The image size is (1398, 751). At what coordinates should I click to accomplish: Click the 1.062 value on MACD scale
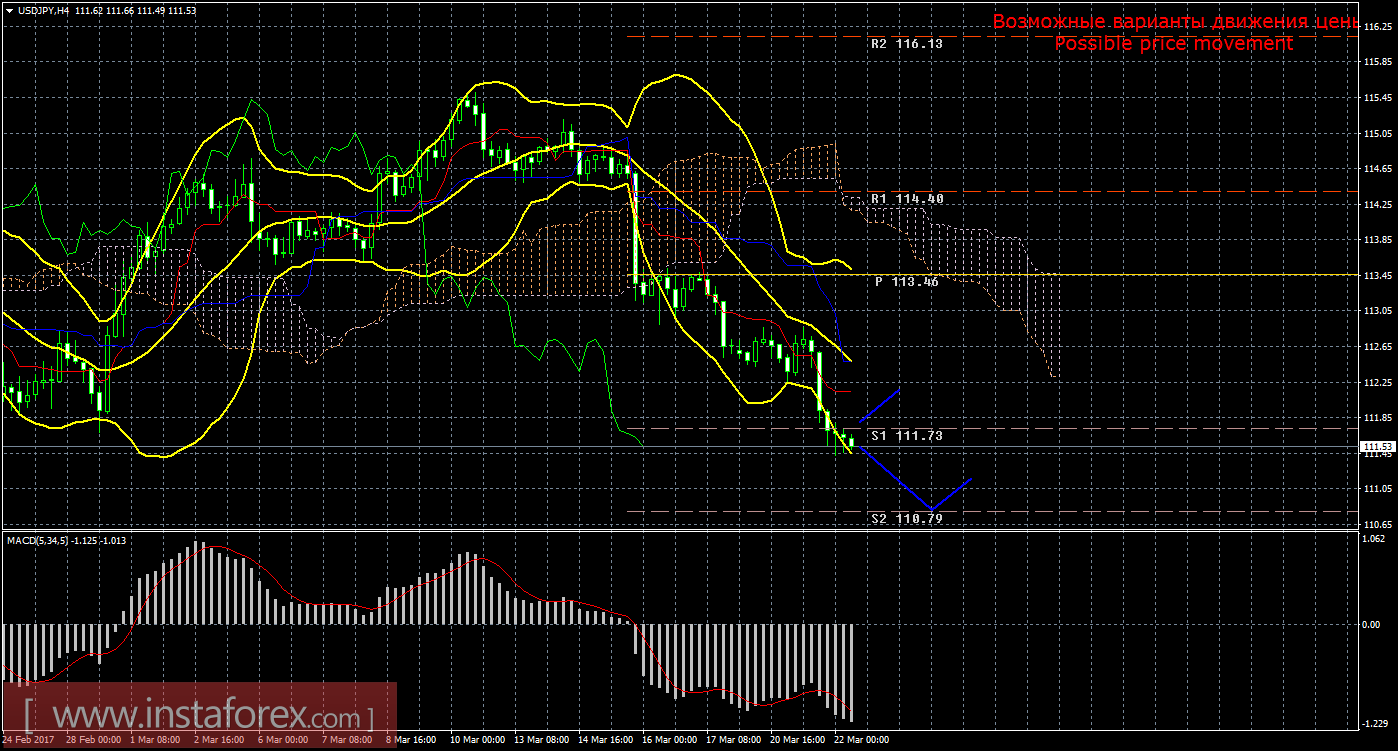coord(1376,540)
